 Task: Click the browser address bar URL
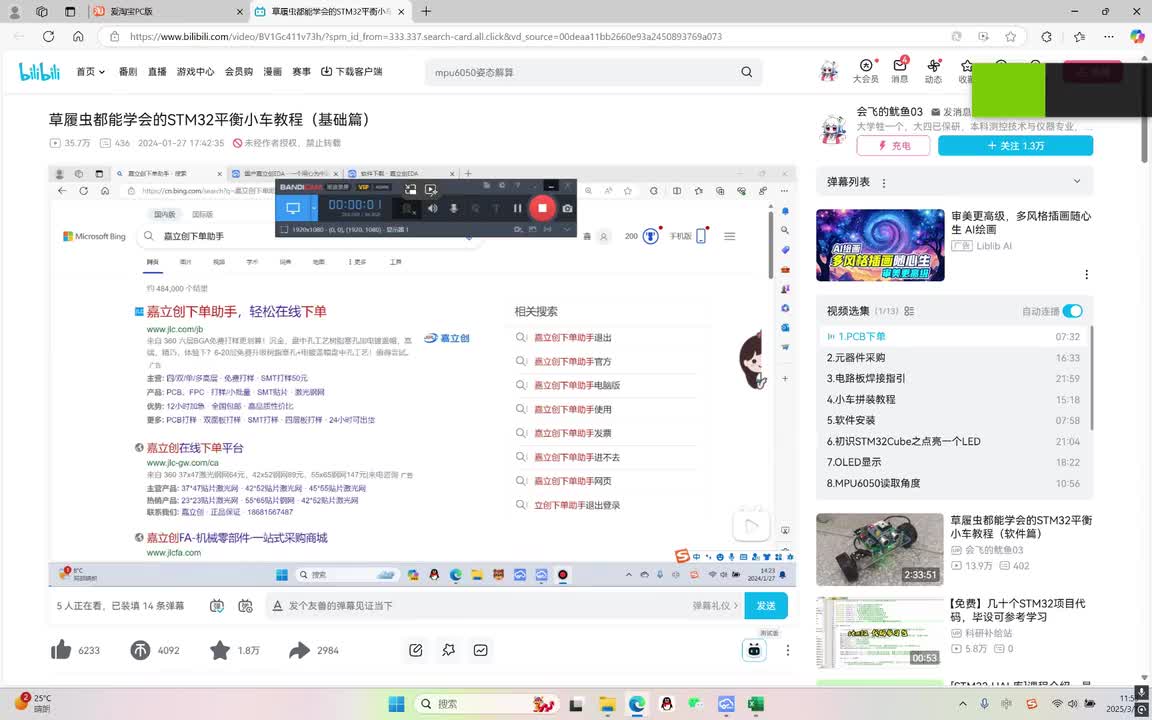pos(426,36)
